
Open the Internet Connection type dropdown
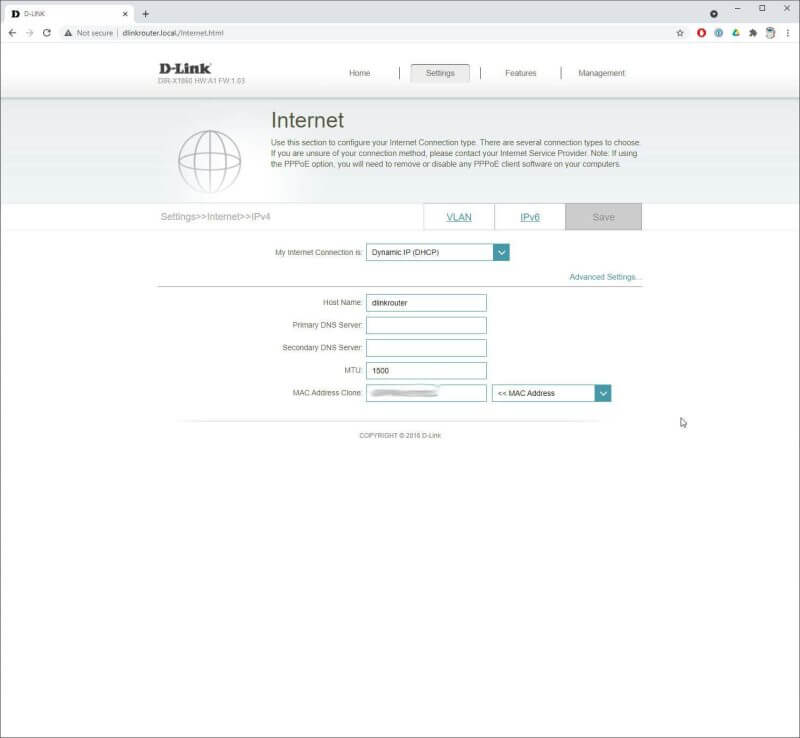click(438, 252)
